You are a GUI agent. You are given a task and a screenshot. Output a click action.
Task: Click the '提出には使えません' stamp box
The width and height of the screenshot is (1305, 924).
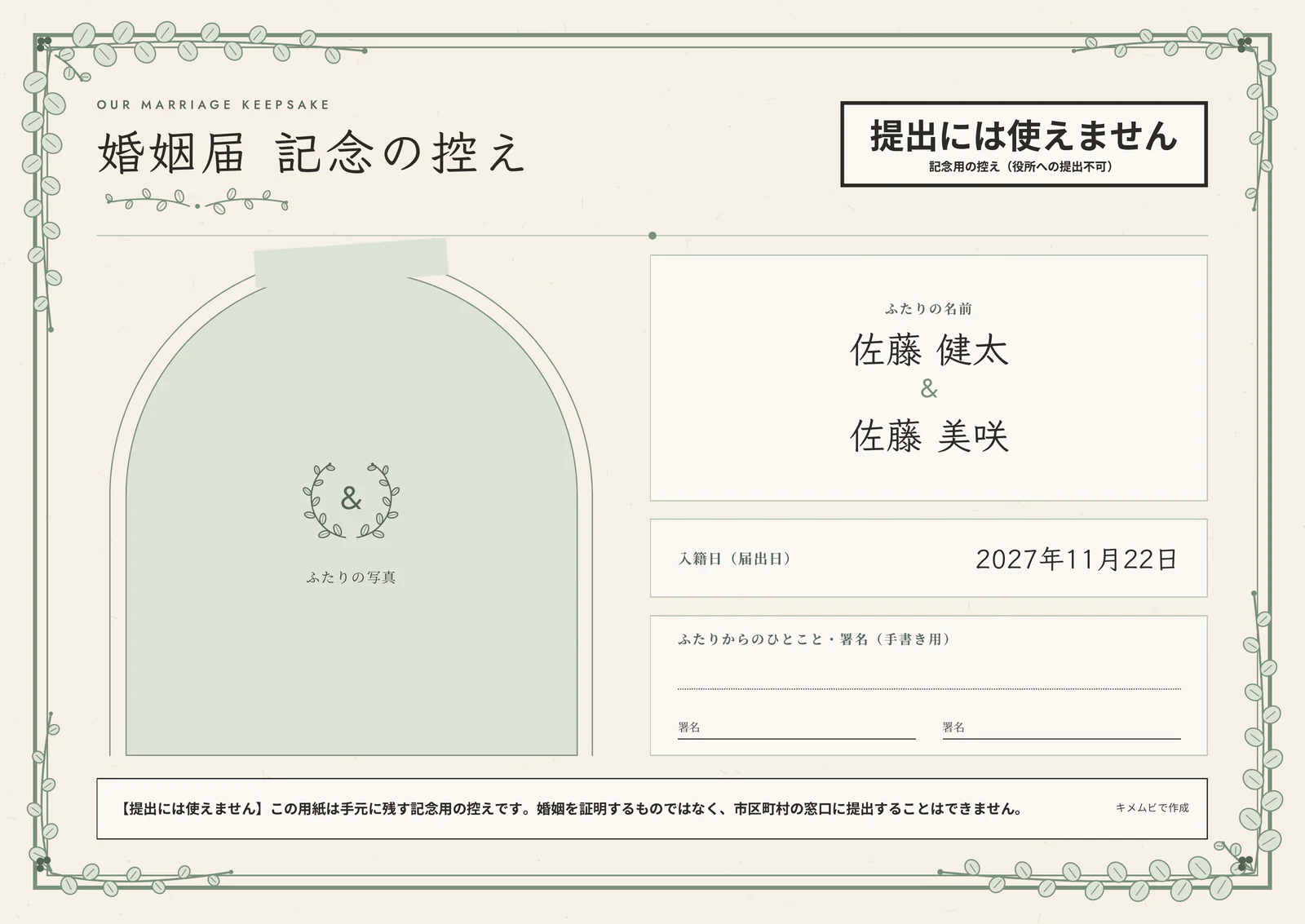tap(1024, 144)
